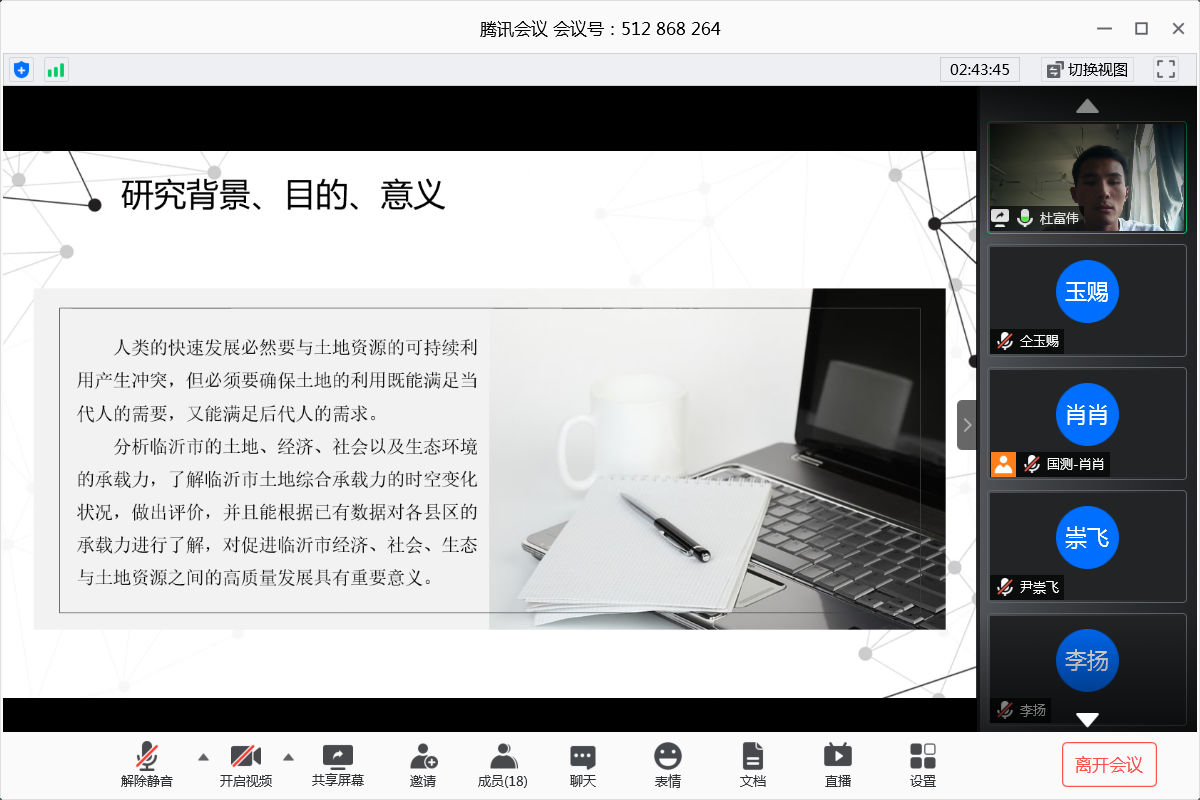Click the 切换视图 switch view button
The image size is (1200, 800).
[1087, 69]
